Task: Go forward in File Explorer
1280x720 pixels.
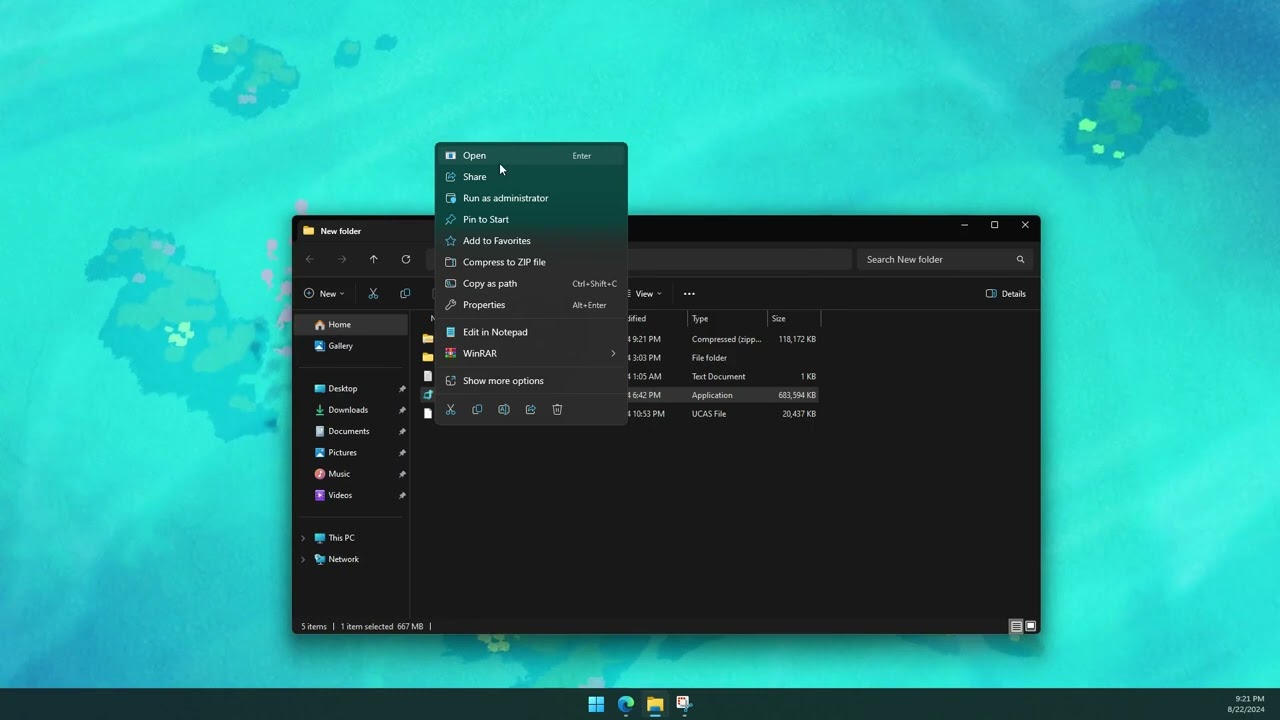Action: [342, 259]
